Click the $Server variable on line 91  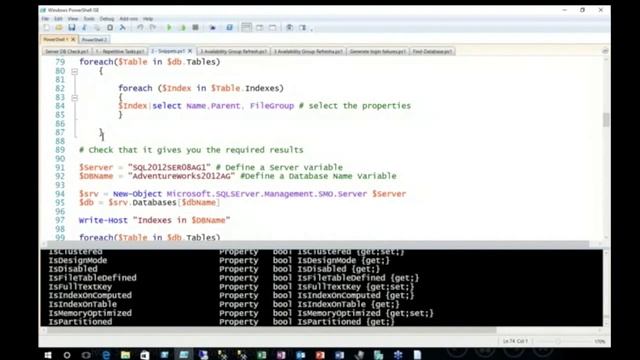click(x=96, y=167)
